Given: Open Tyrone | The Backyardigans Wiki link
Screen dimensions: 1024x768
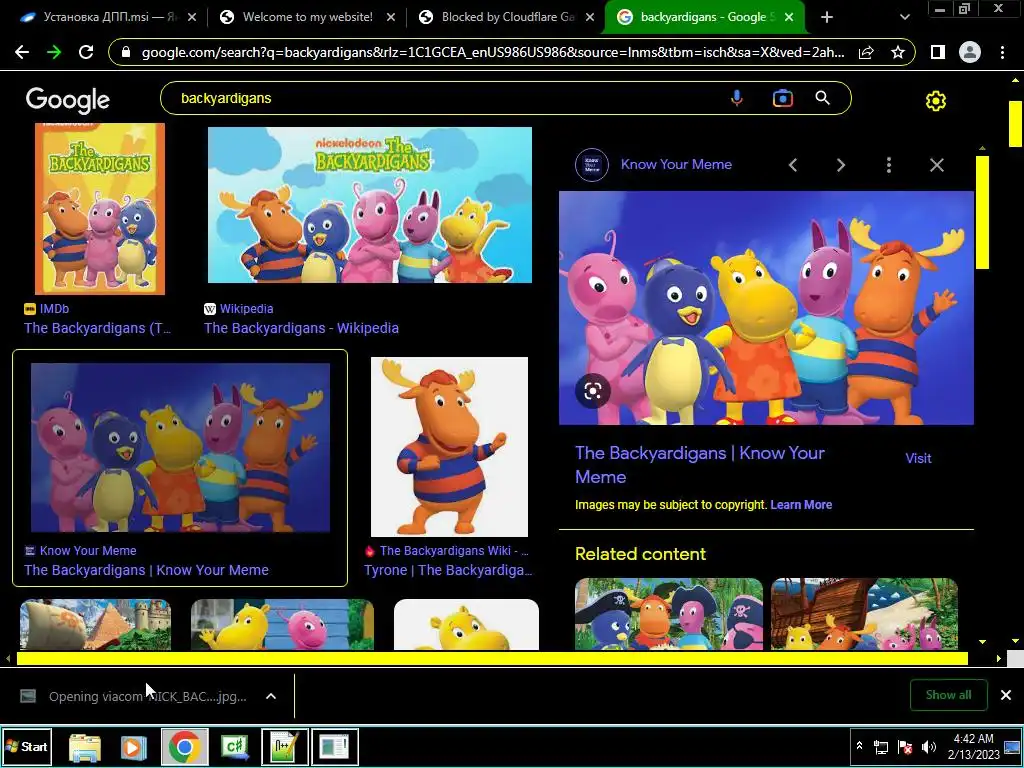Looking at the screenshot, I should point(448,570).
